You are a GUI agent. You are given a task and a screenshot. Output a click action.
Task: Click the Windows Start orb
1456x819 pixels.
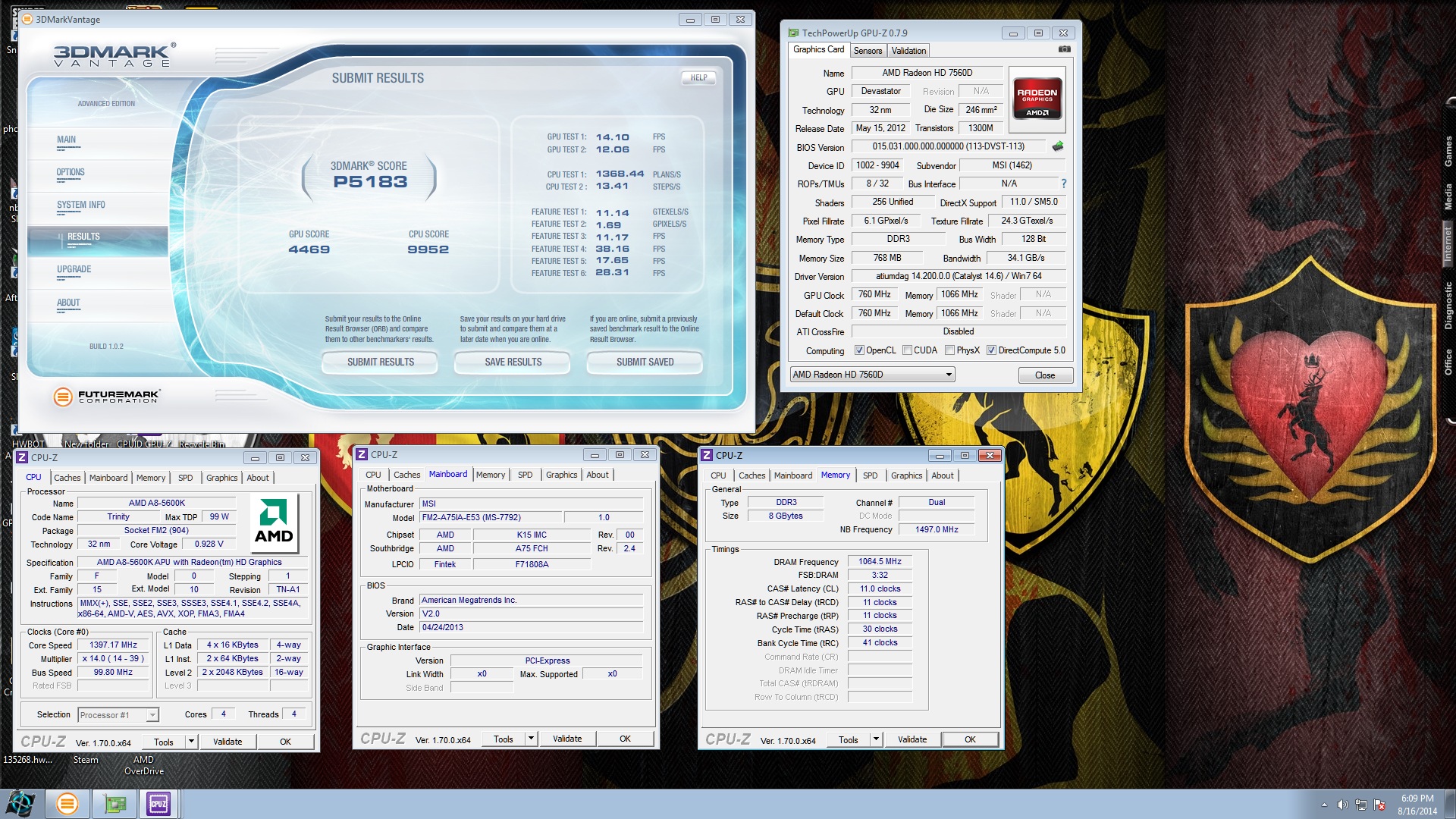tap(20, 803)
